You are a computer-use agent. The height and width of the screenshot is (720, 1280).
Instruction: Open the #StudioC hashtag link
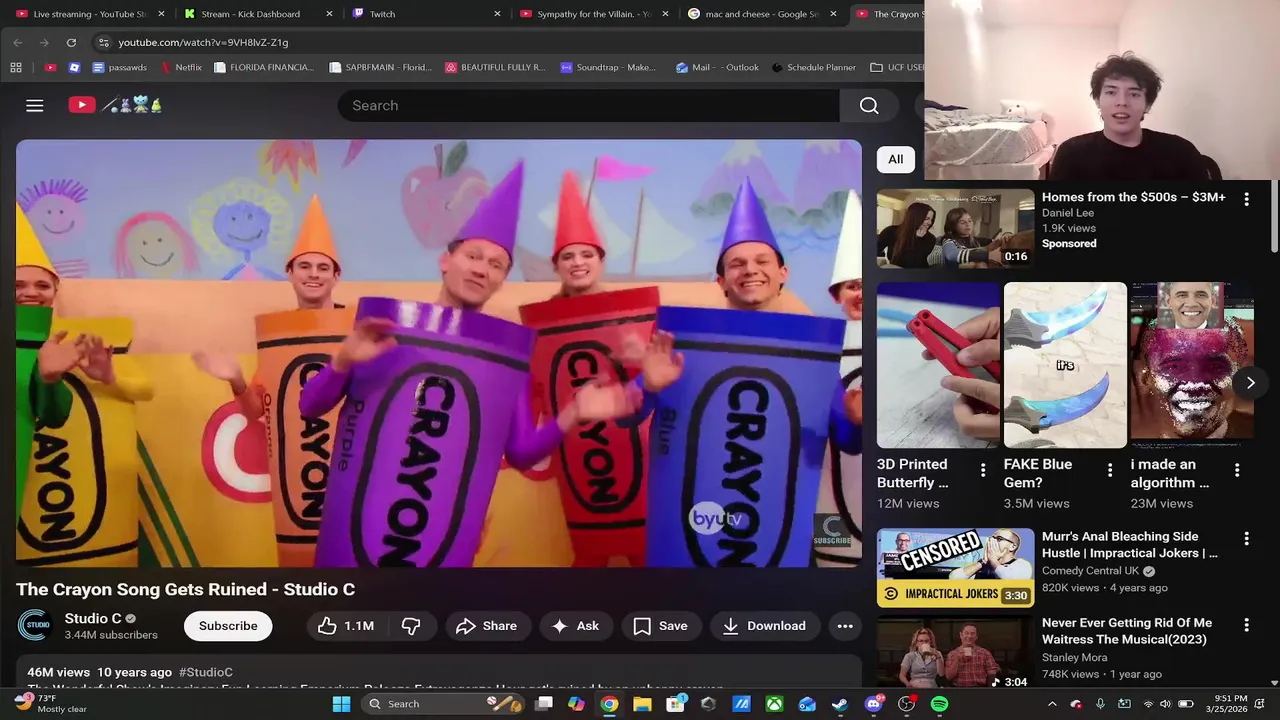(x=206, y=672)
